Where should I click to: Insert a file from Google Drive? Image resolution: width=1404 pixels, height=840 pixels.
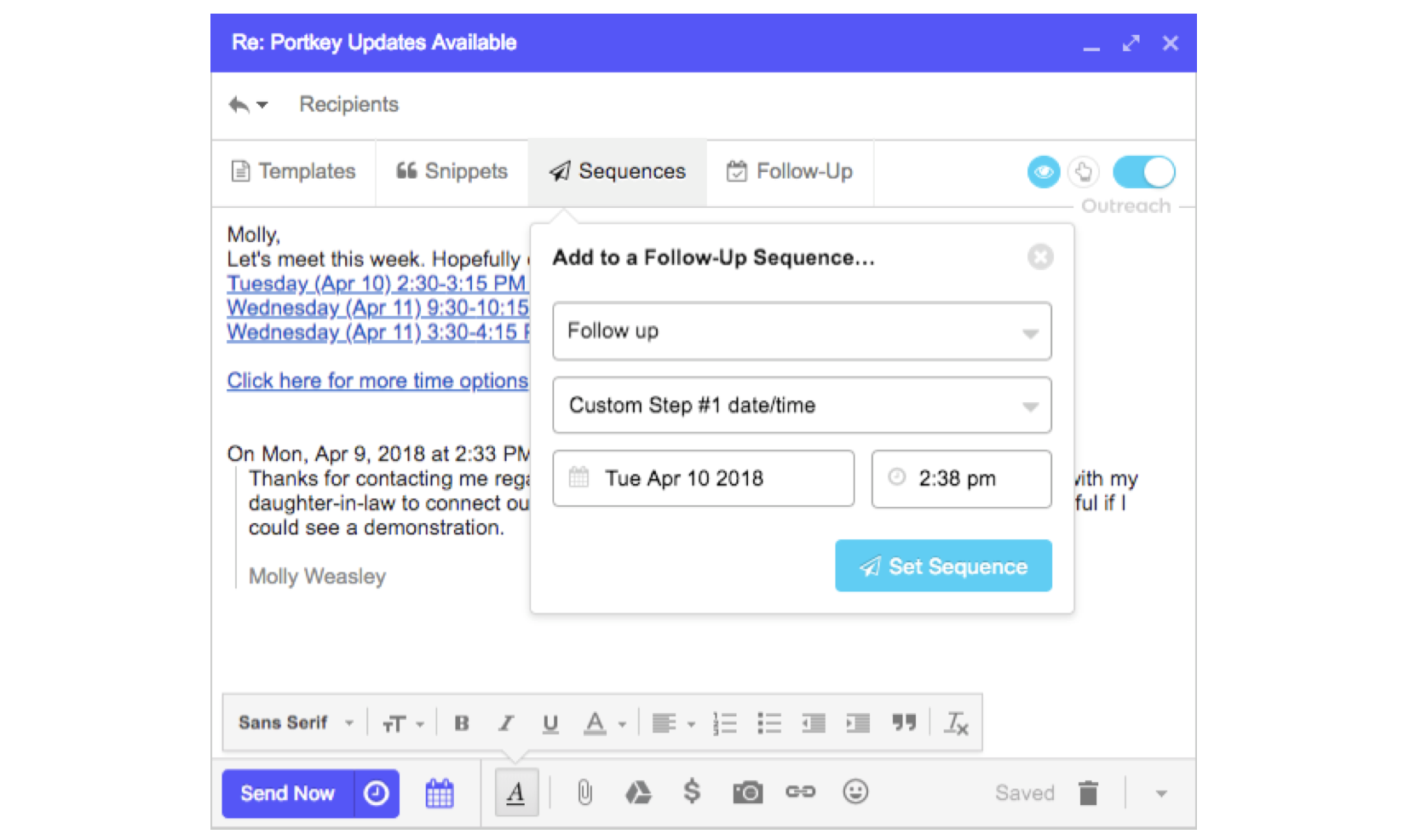coord(638,793)
